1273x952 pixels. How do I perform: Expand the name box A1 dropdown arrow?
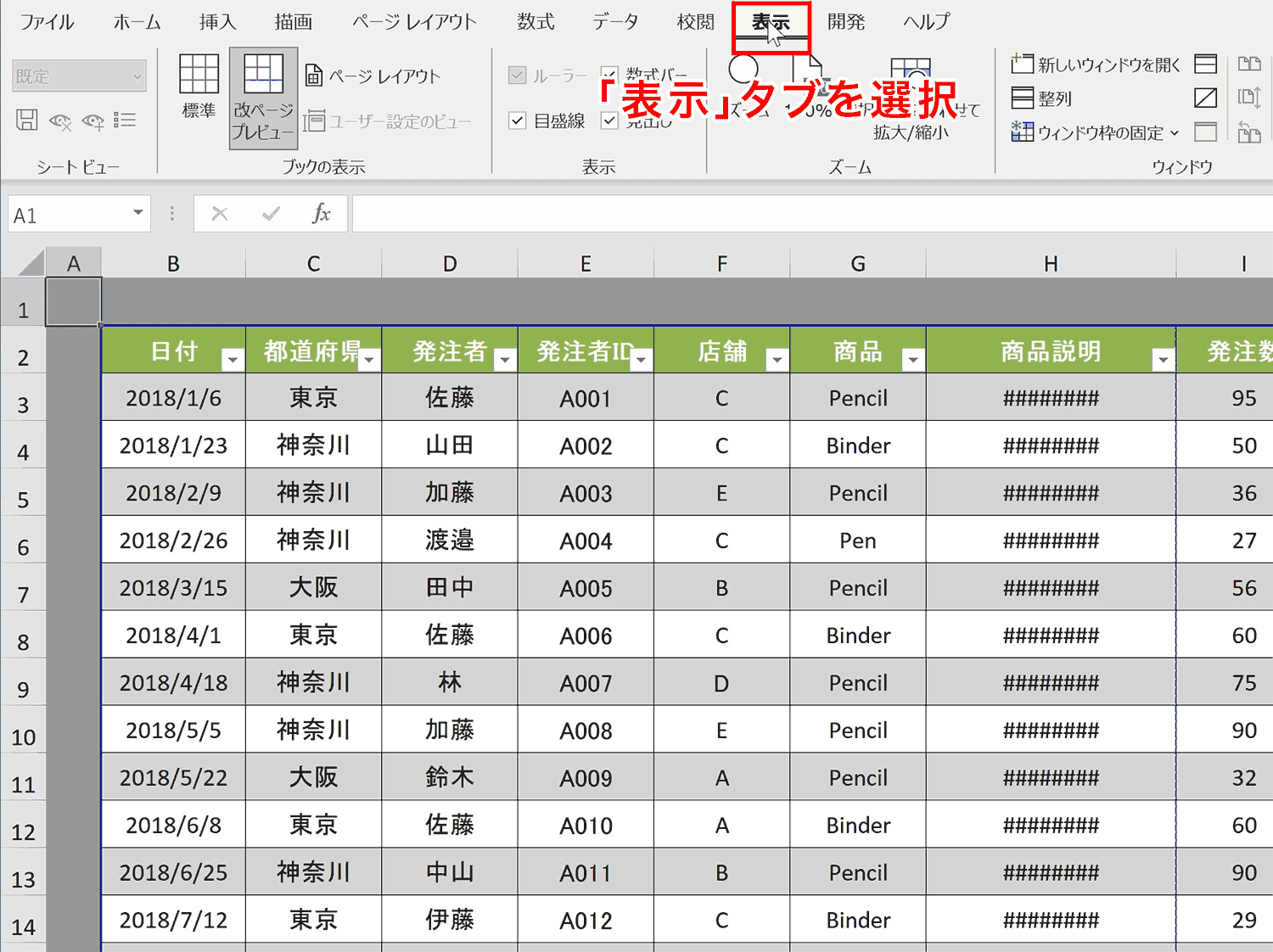[137, 213]
